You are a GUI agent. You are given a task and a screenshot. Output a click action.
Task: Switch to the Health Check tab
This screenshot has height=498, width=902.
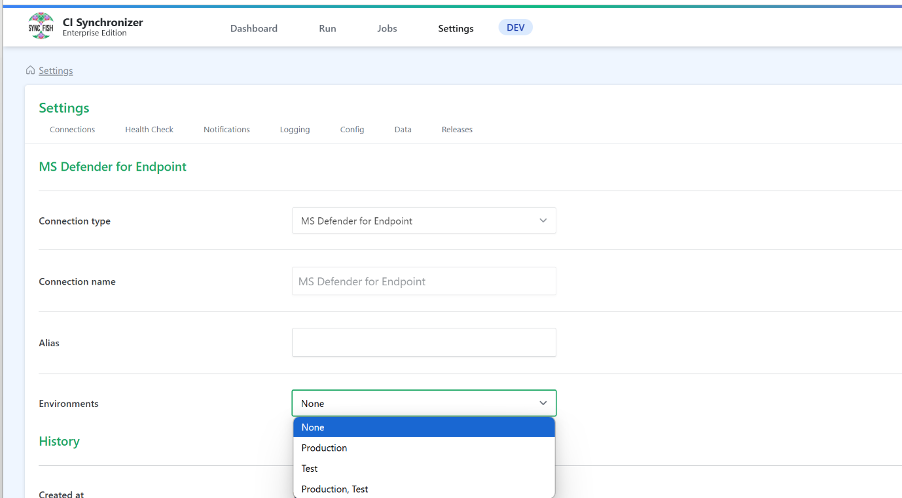149,129
